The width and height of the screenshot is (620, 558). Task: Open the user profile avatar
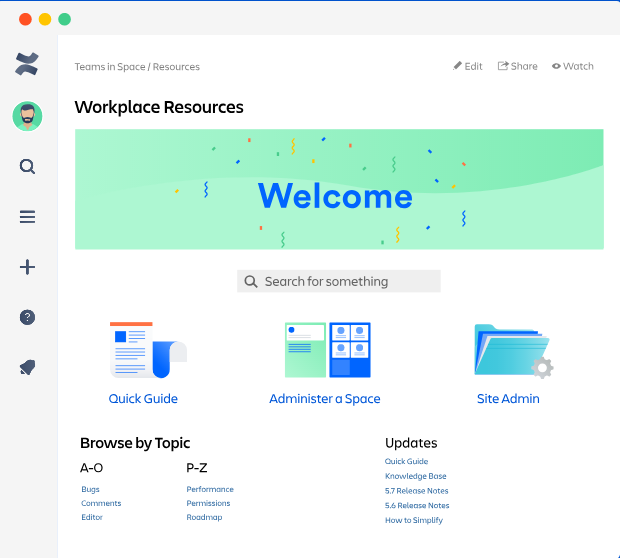pos(27,116)
